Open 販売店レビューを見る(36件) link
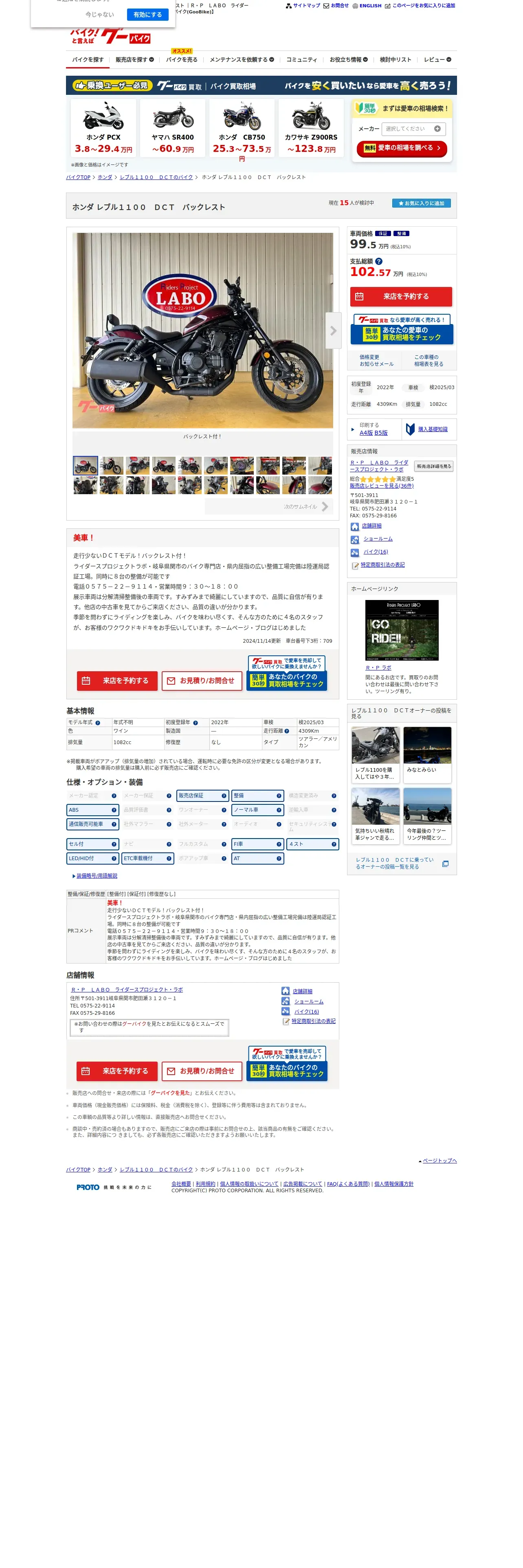Viewport: 523px width, 1568px height. pos(381,486)
